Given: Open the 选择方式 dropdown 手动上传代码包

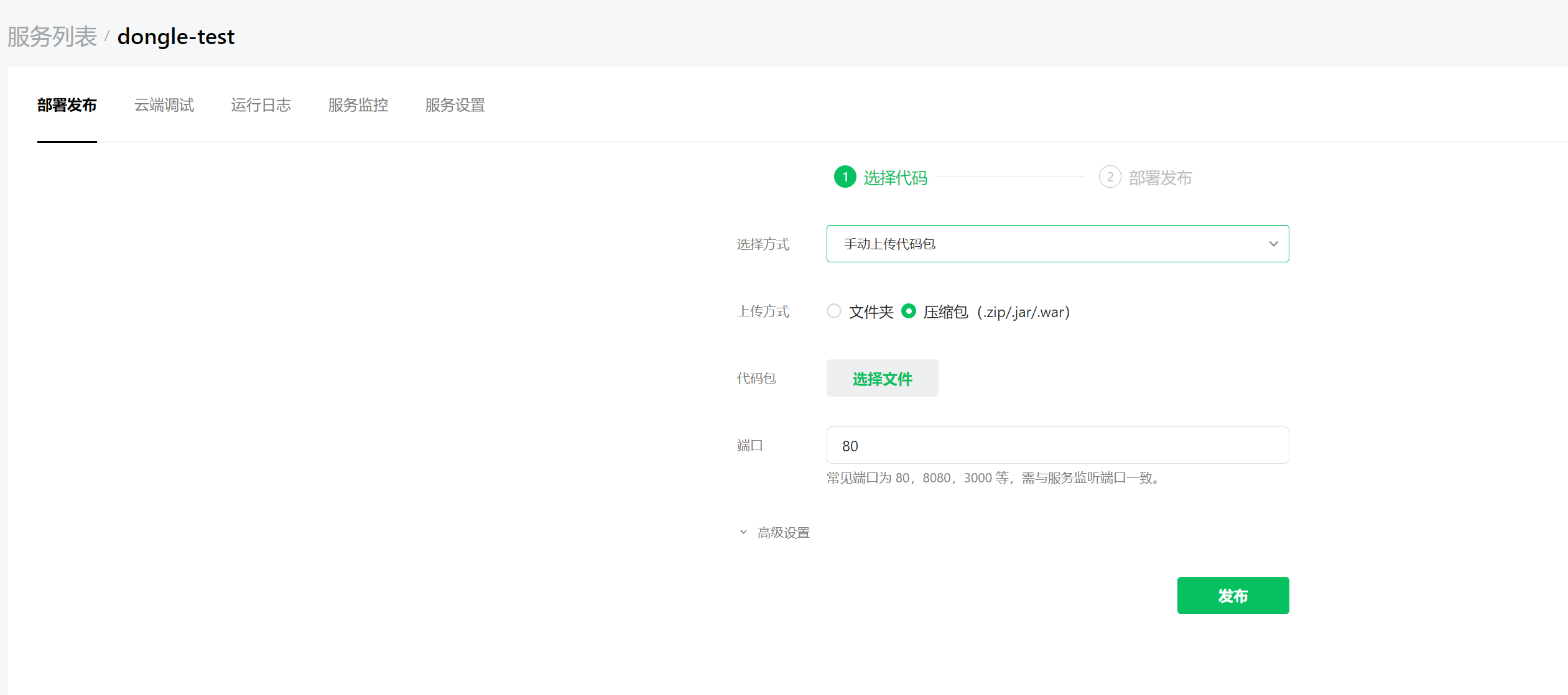Looking at the screenshot, I should pos(1057,244).
